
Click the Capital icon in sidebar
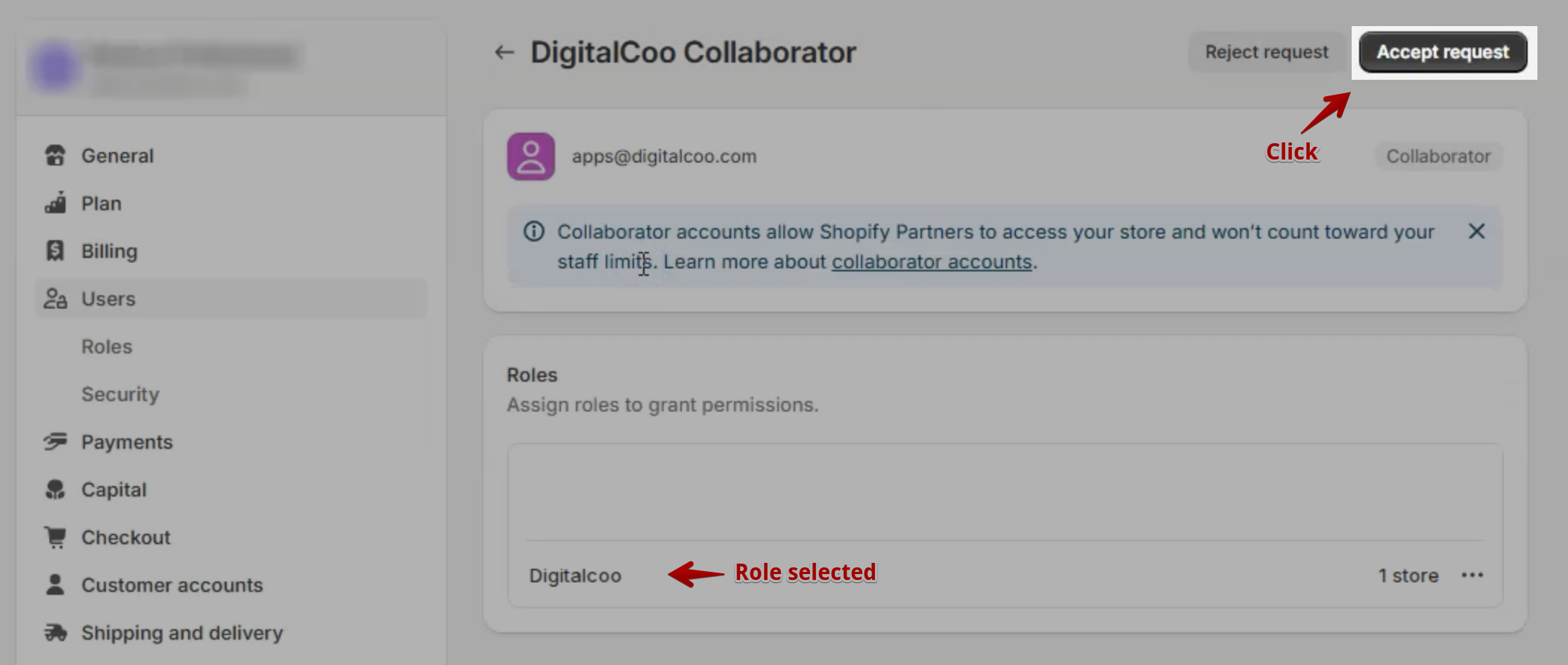click(55, 489)
